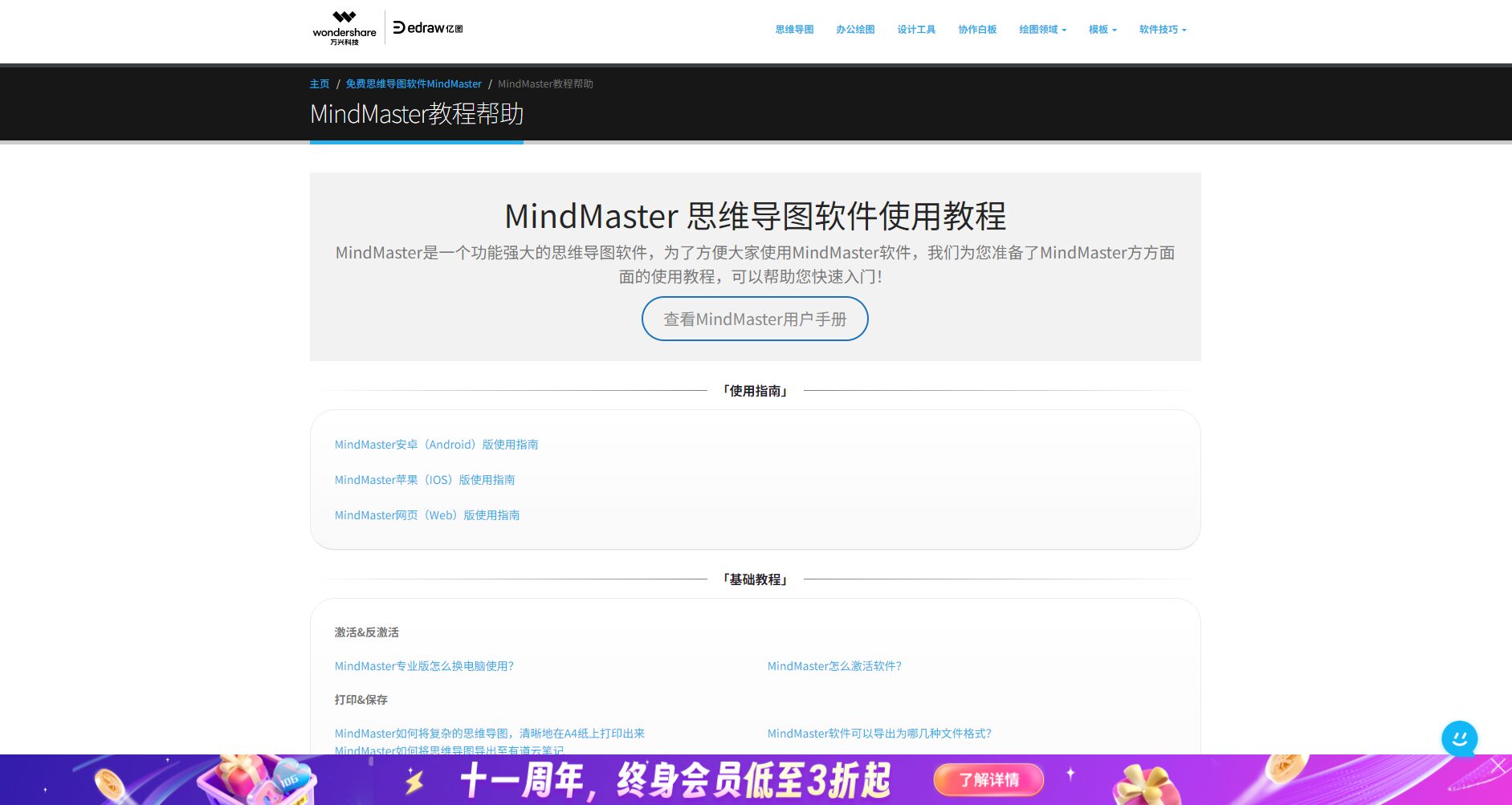Open the 思维导图 menu item
This screenshot has height=805, width=1512.
coord(794,30)
